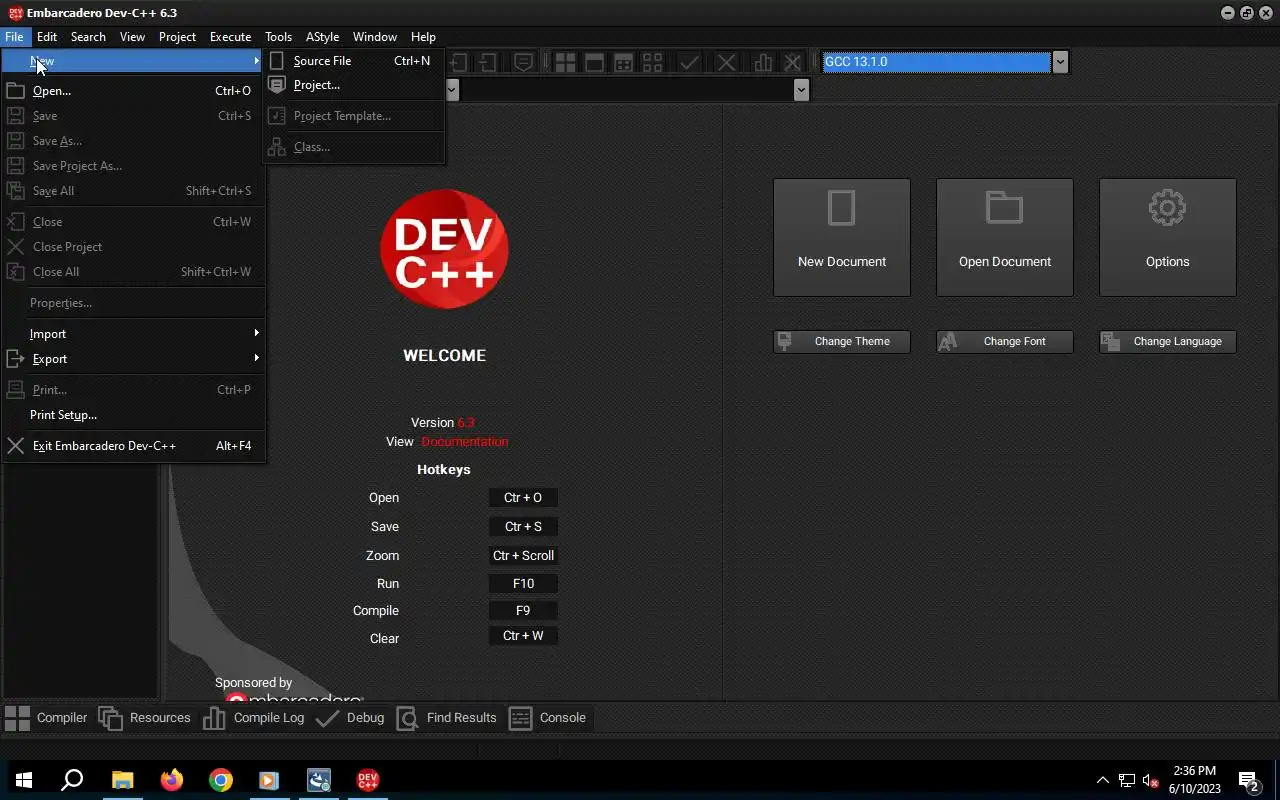Click Dev-C++ icon in Windows taskbar
Viewport: 1280px width, 800px height.
367,780
